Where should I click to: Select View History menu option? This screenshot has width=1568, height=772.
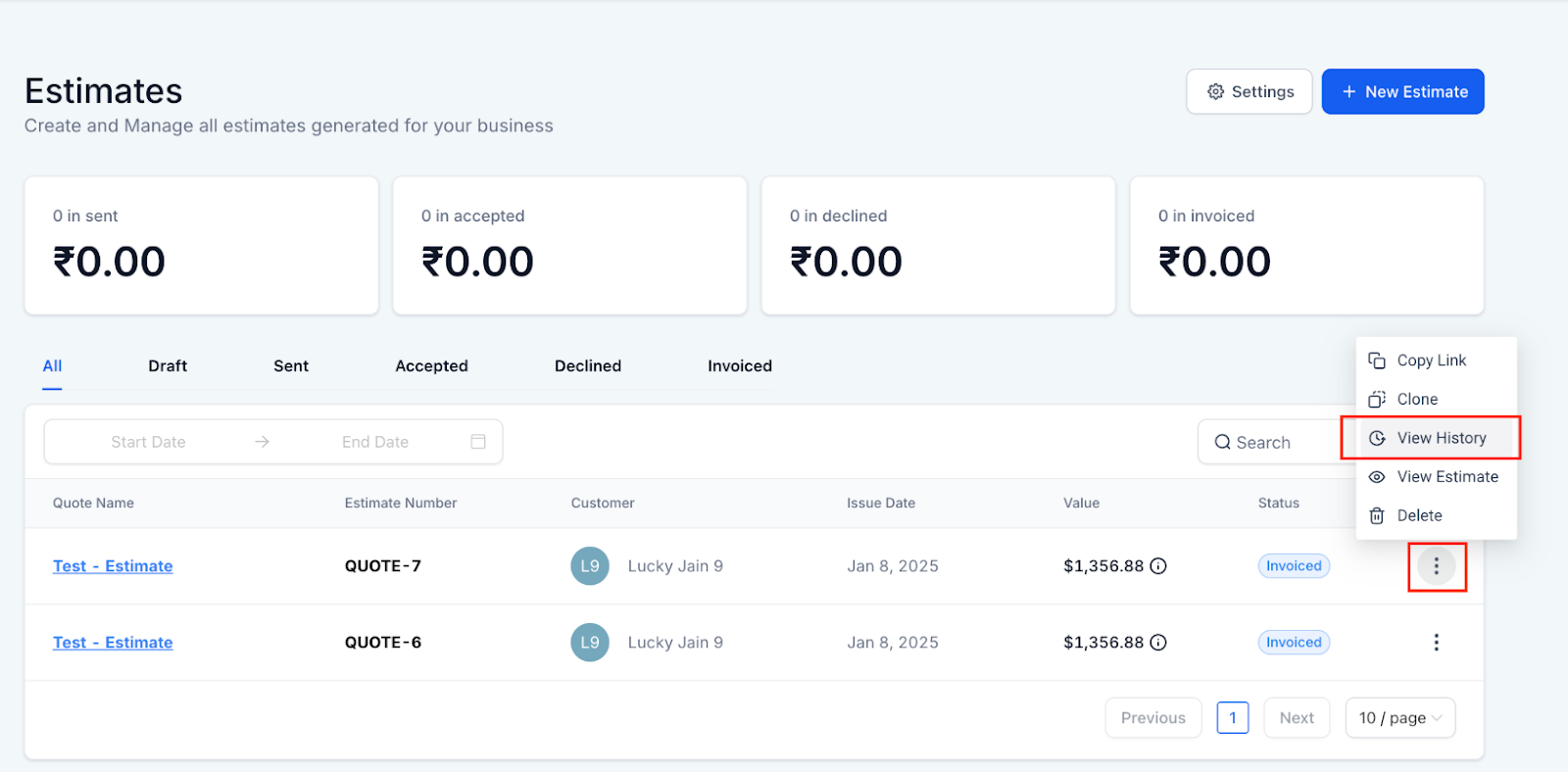(x=1441, y=438)
